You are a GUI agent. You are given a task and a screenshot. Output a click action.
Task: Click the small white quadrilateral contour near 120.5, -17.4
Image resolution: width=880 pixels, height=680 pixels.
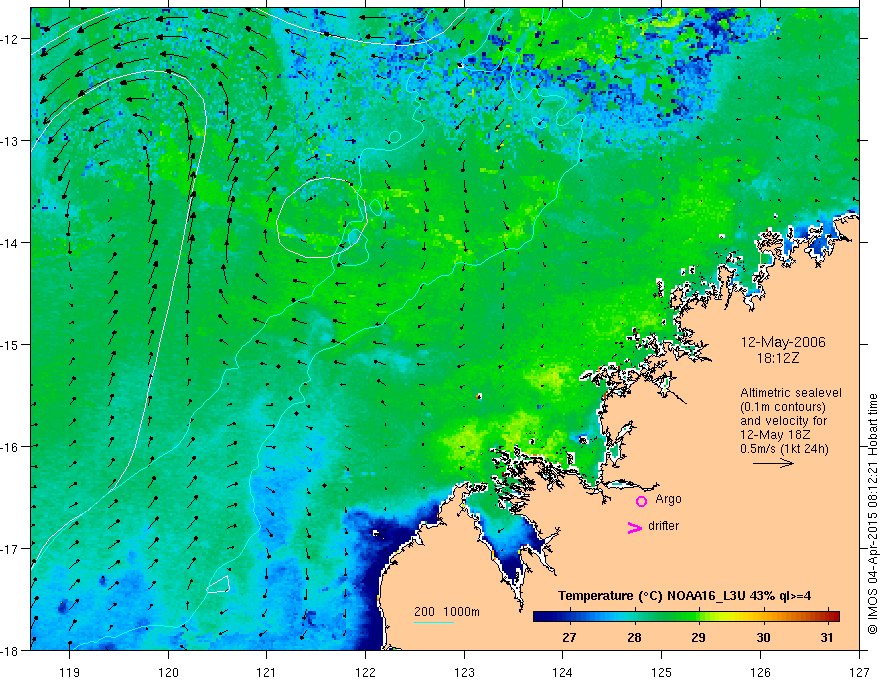click(218, 585)
